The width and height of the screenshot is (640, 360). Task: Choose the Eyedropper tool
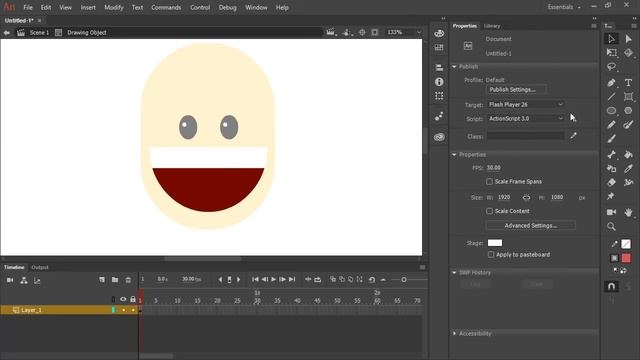point(629,168)
